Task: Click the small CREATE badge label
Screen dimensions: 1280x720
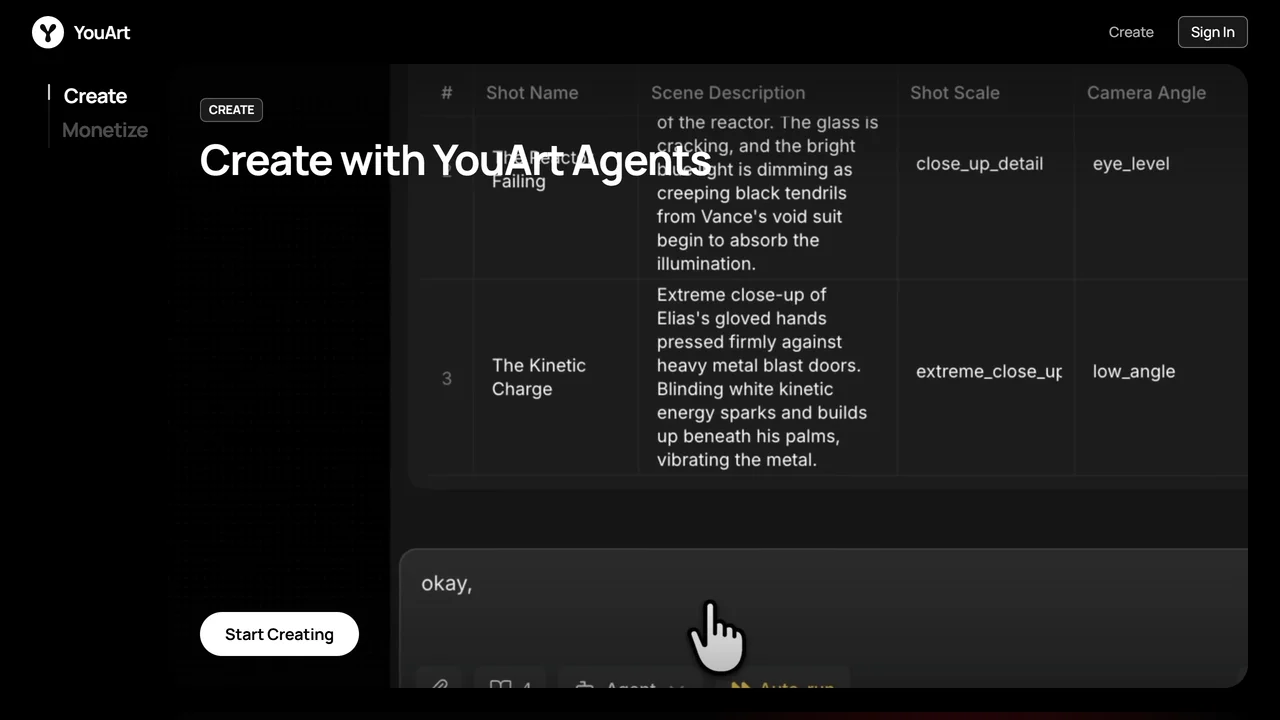Action: [231, 110]
